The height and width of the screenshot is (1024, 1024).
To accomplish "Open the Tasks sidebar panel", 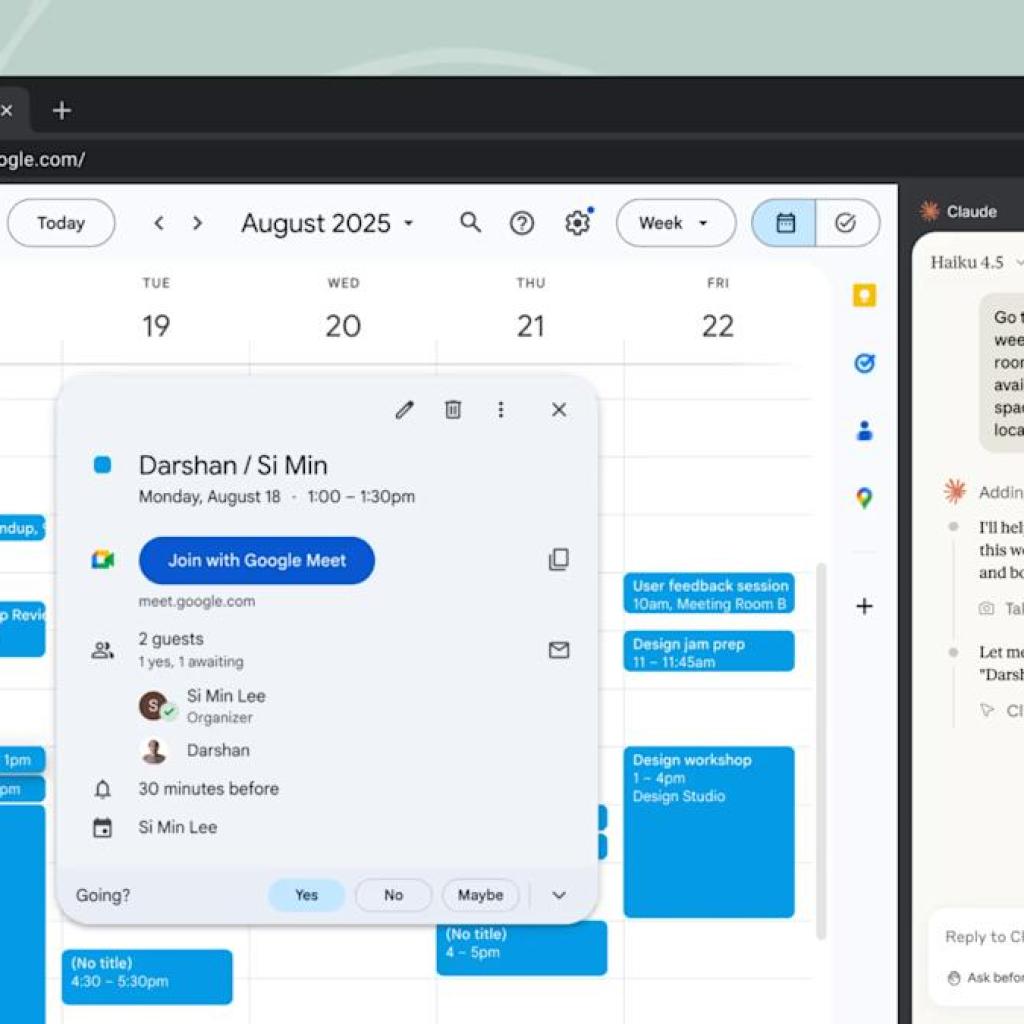I will click(863, 364).
